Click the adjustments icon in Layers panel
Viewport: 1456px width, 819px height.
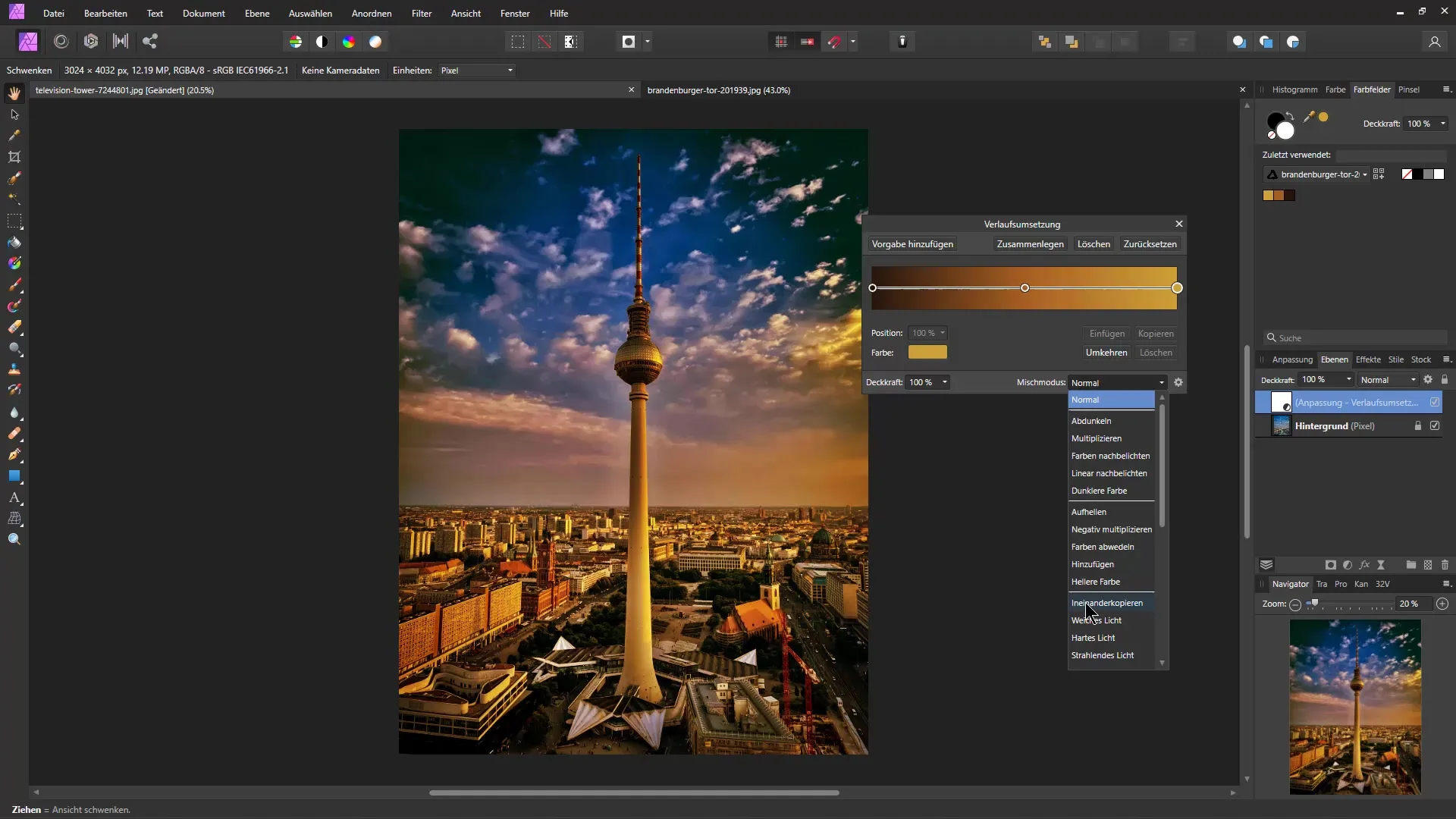1348,565
